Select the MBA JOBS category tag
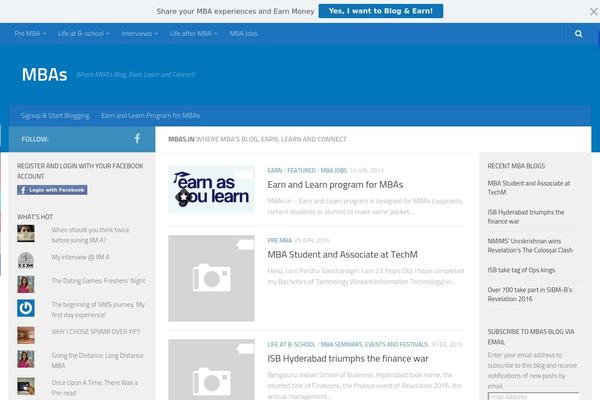Screen dimensions: 600x400 click(333, 170)
